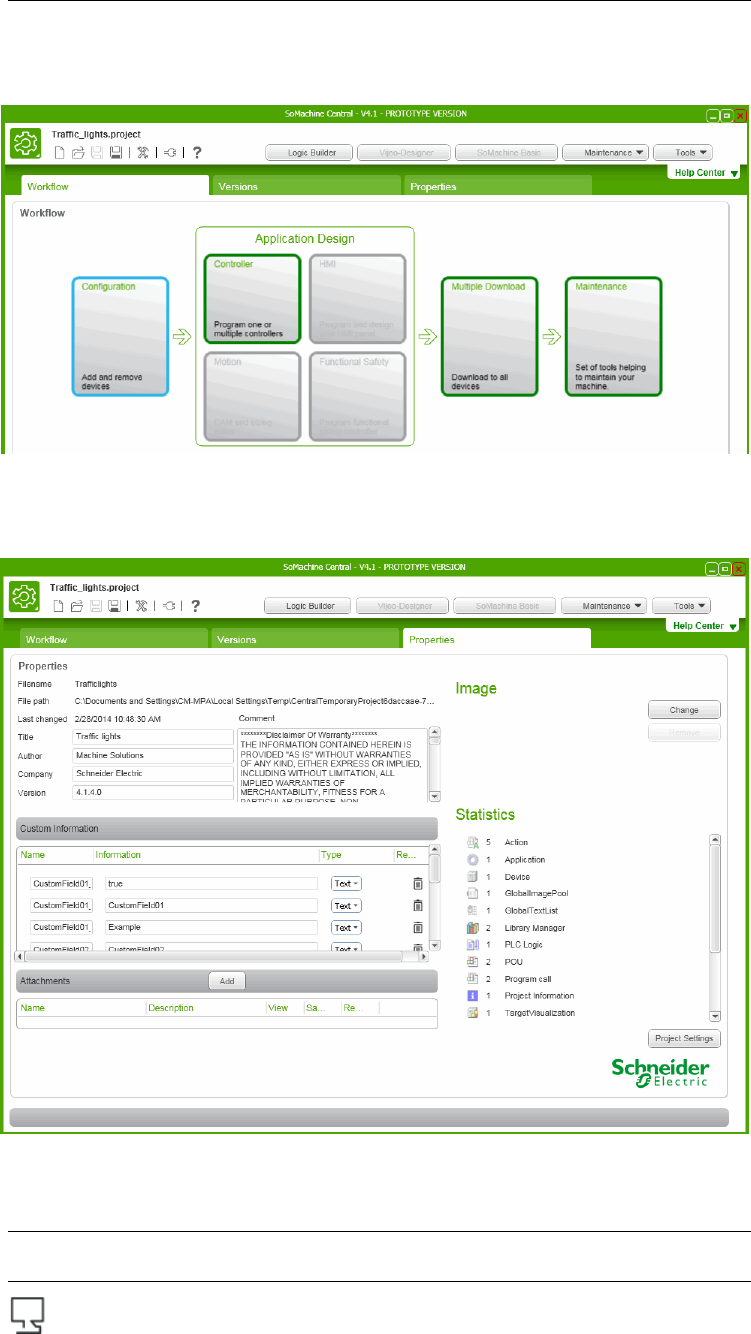
Task: Click New project icon in the Workflow window toolbar
Action: tap(60, 153)
